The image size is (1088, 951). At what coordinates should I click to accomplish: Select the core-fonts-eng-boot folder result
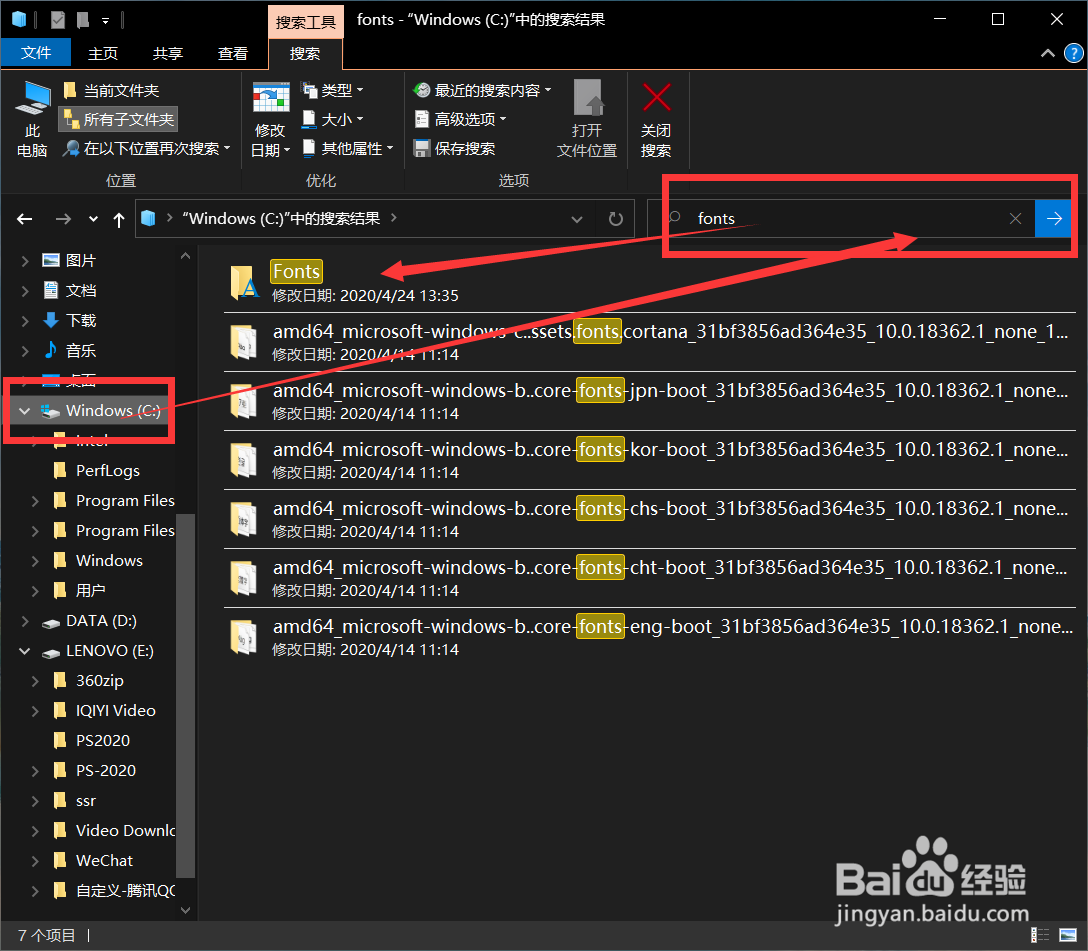click(649, 637)
